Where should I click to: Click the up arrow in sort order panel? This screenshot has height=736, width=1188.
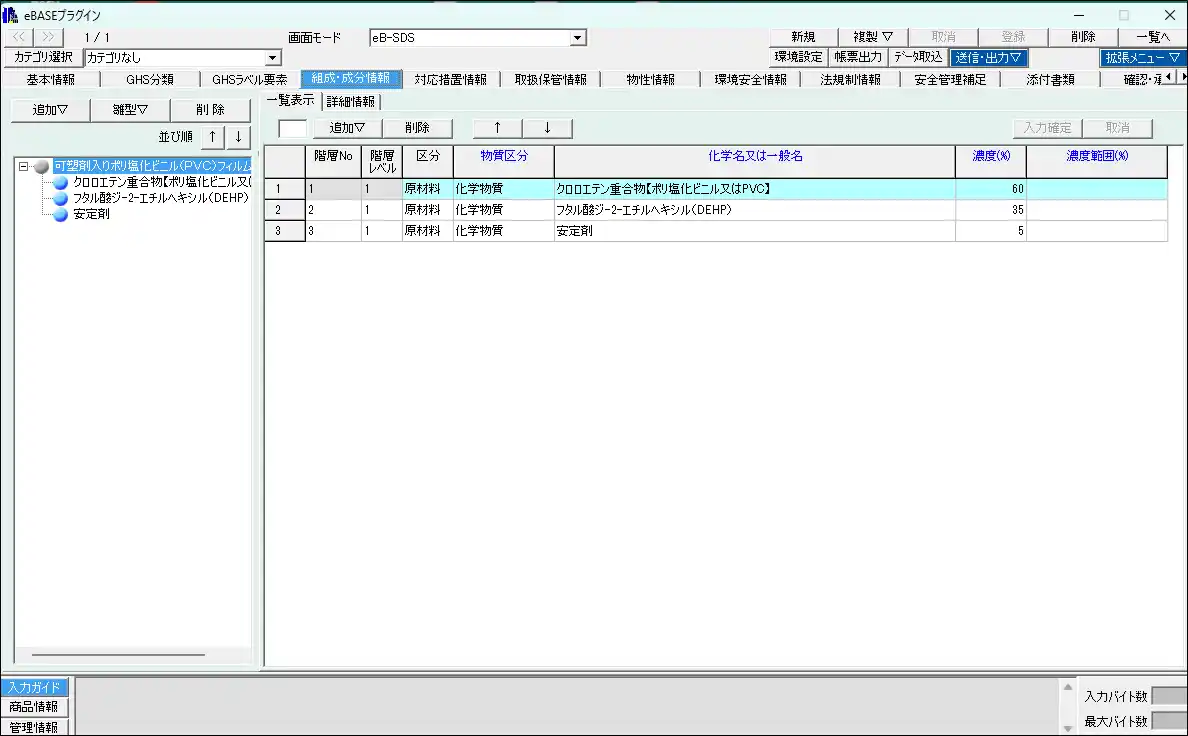[212, 137]
